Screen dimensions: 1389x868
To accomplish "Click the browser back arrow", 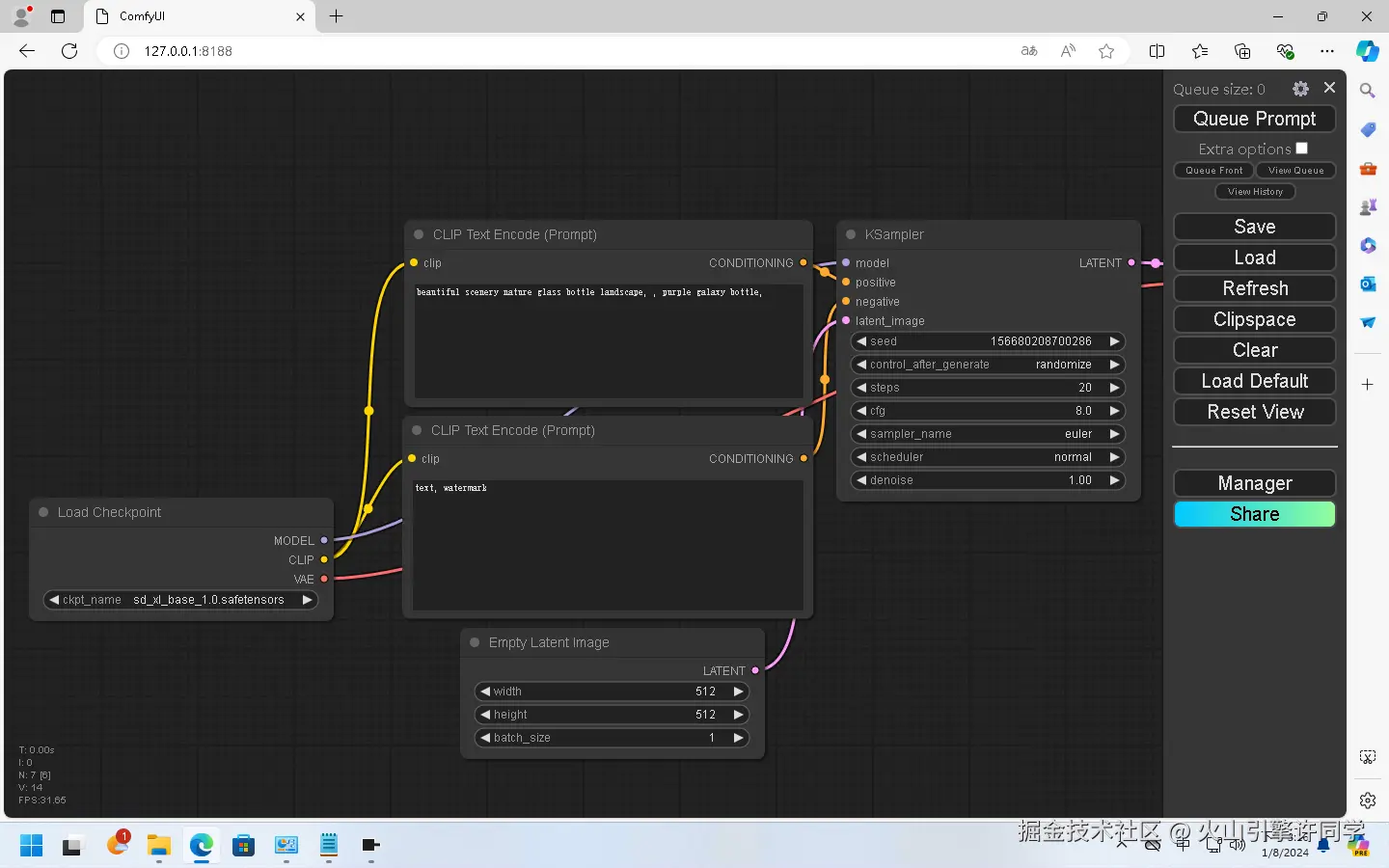I will coord(27,51).
